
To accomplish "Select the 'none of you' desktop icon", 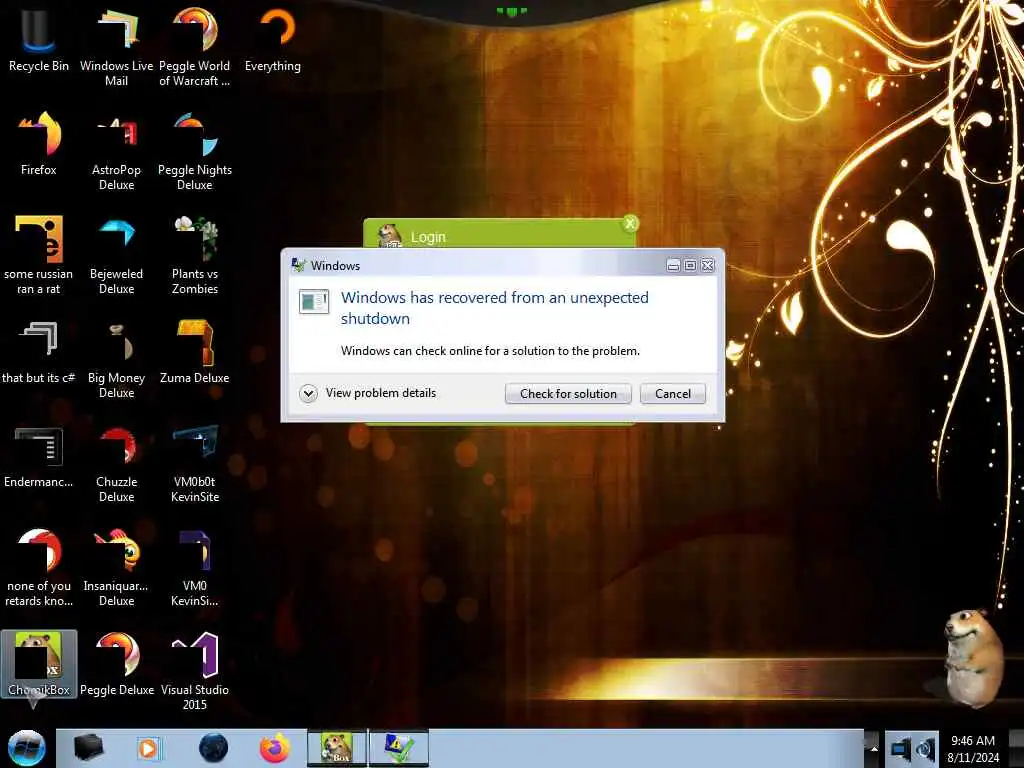I will (39, 567).
